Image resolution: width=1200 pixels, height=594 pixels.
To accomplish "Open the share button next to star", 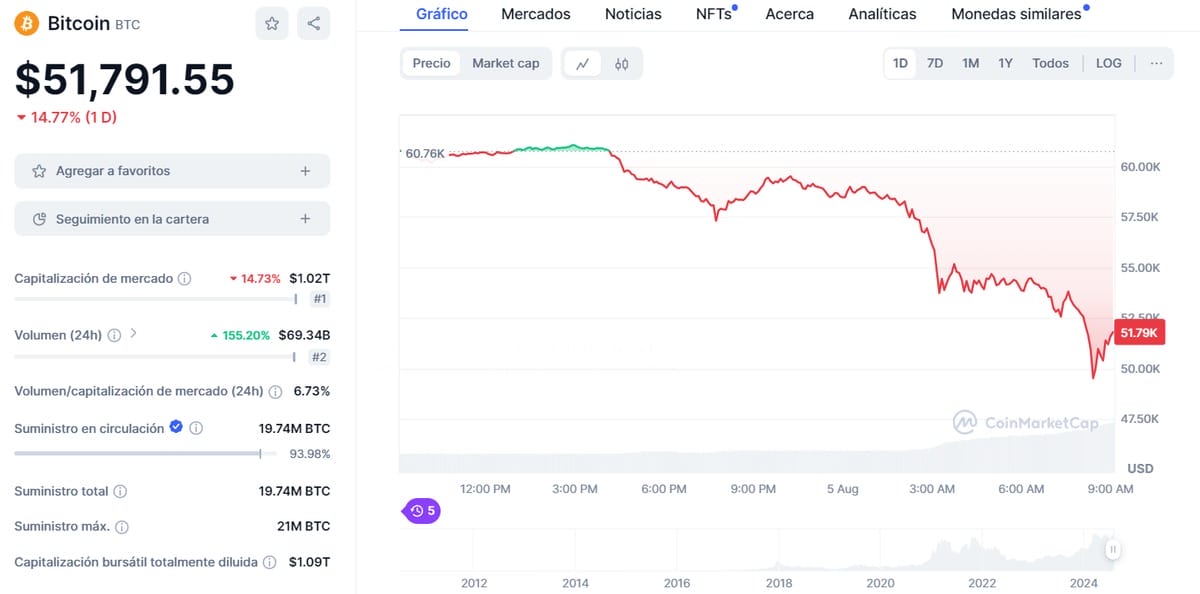I will (314, 23).
